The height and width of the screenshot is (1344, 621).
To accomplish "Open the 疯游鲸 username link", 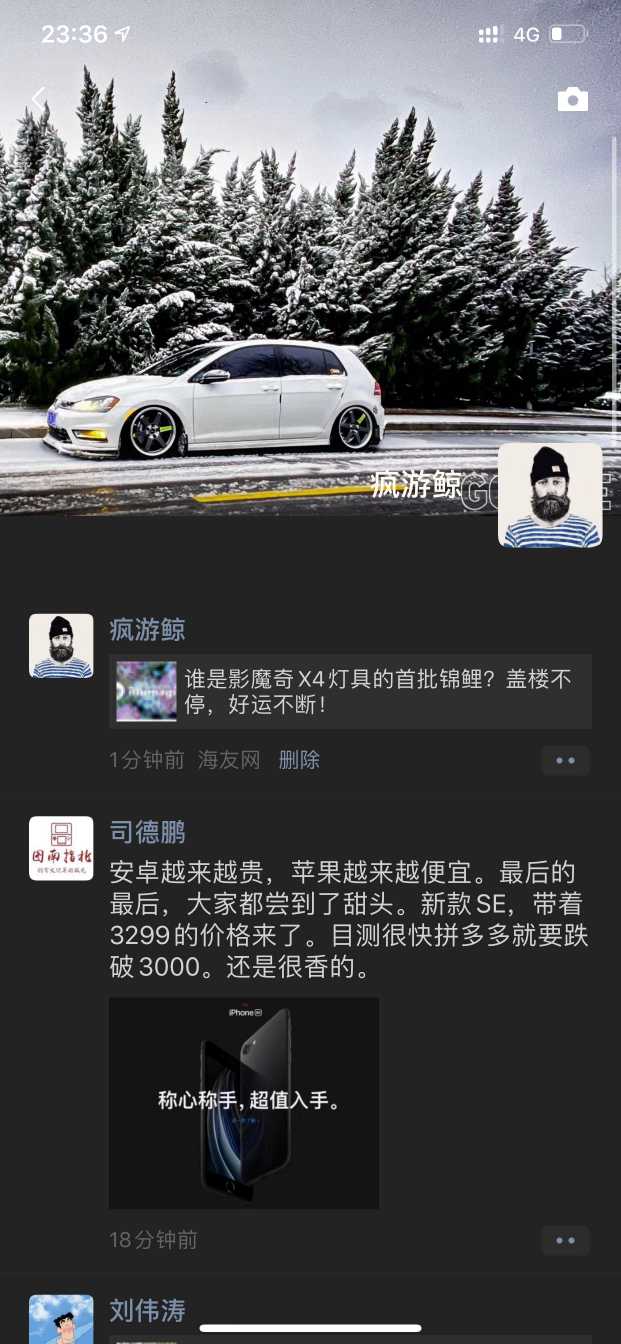I will (147, 630).
